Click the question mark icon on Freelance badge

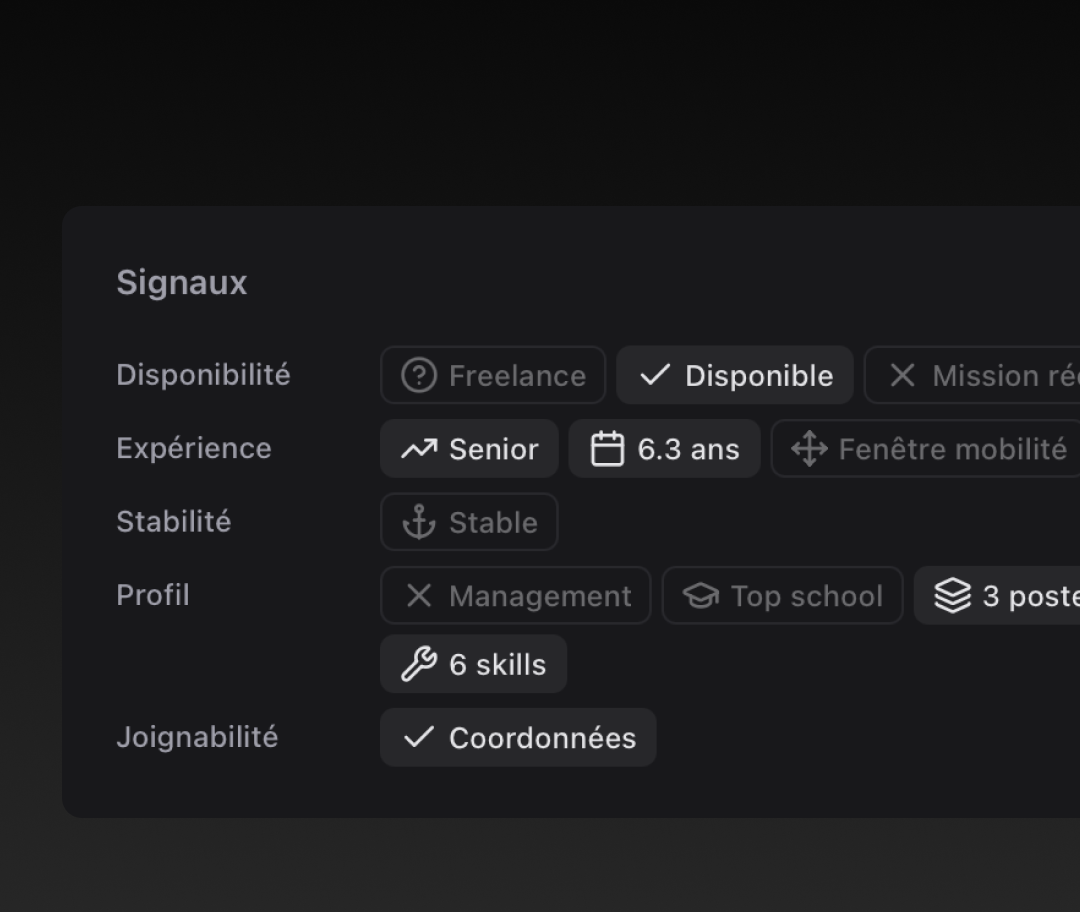pyautogui.click(x=418, y=375)
